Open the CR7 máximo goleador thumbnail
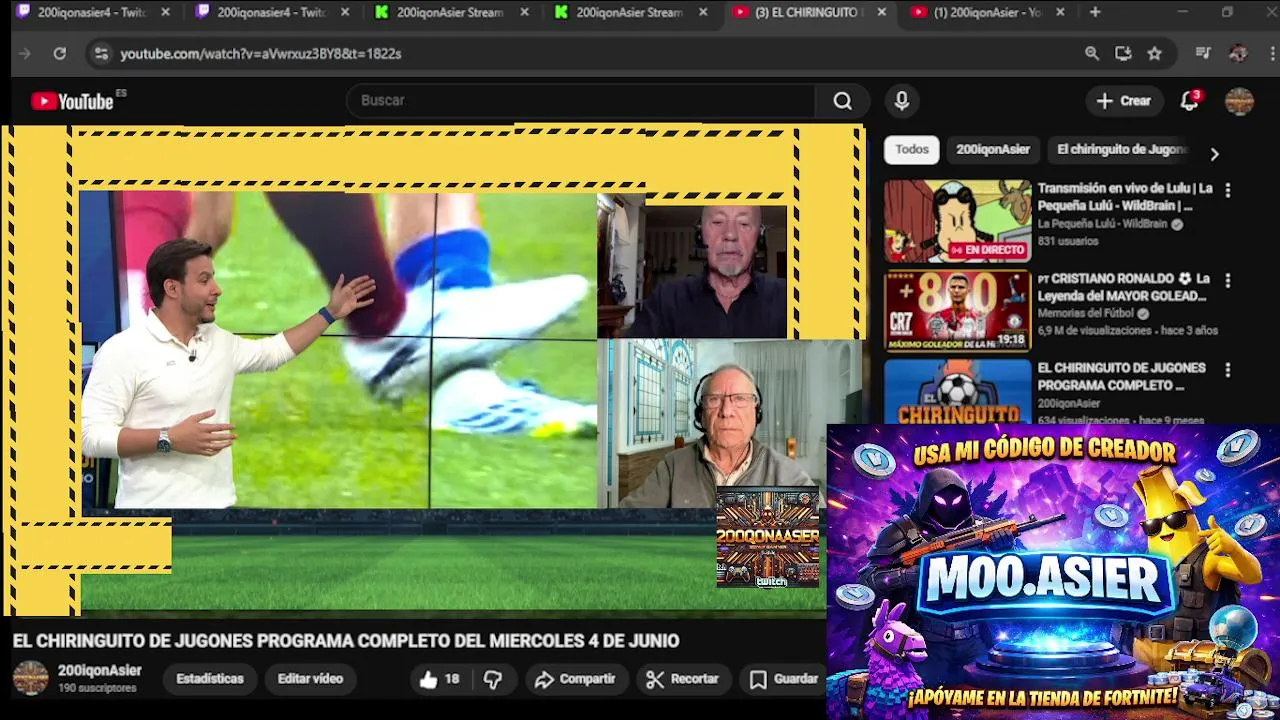Screen dimensions: 1280x720 pos(957,311)
